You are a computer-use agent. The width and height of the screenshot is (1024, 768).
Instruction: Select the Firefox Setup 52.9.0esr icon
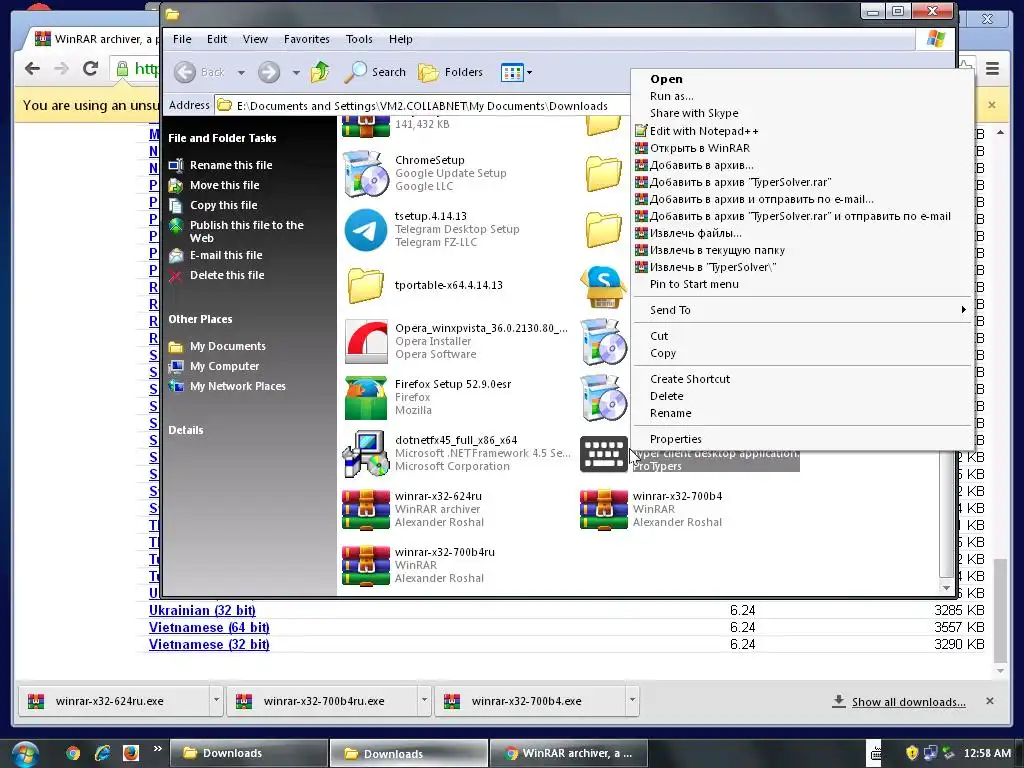pos(366,398)
